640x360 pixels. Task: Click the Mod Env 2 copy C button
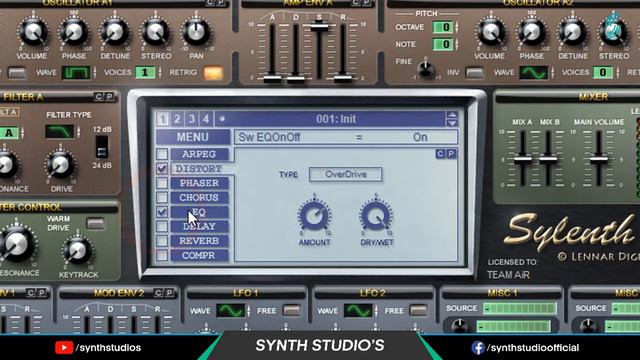coord(158,293)
